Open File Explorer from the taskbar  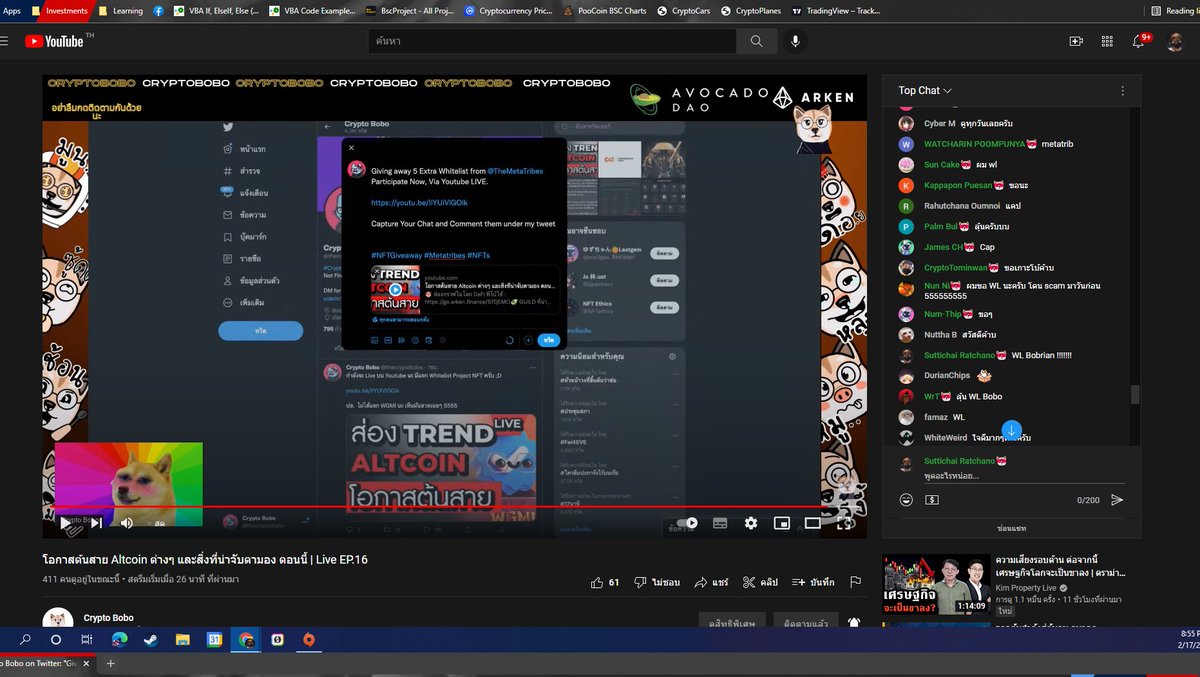pyautogui.click(x=183, y=640)
